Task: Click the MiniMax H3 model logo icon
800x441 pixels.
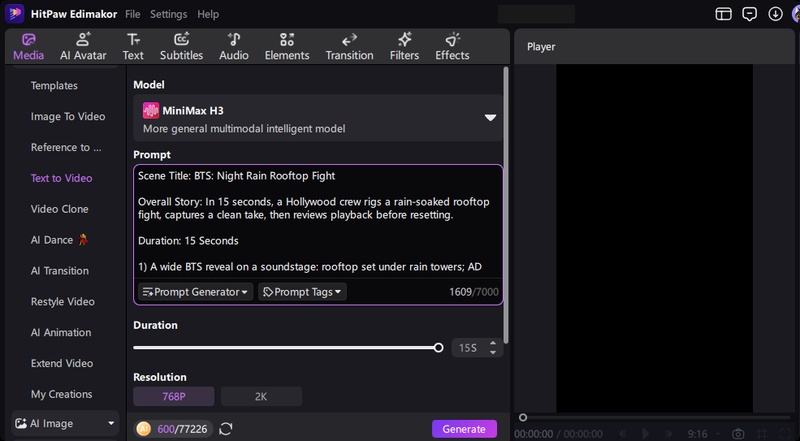Action: pyautogui.click(x=151, y=110)
